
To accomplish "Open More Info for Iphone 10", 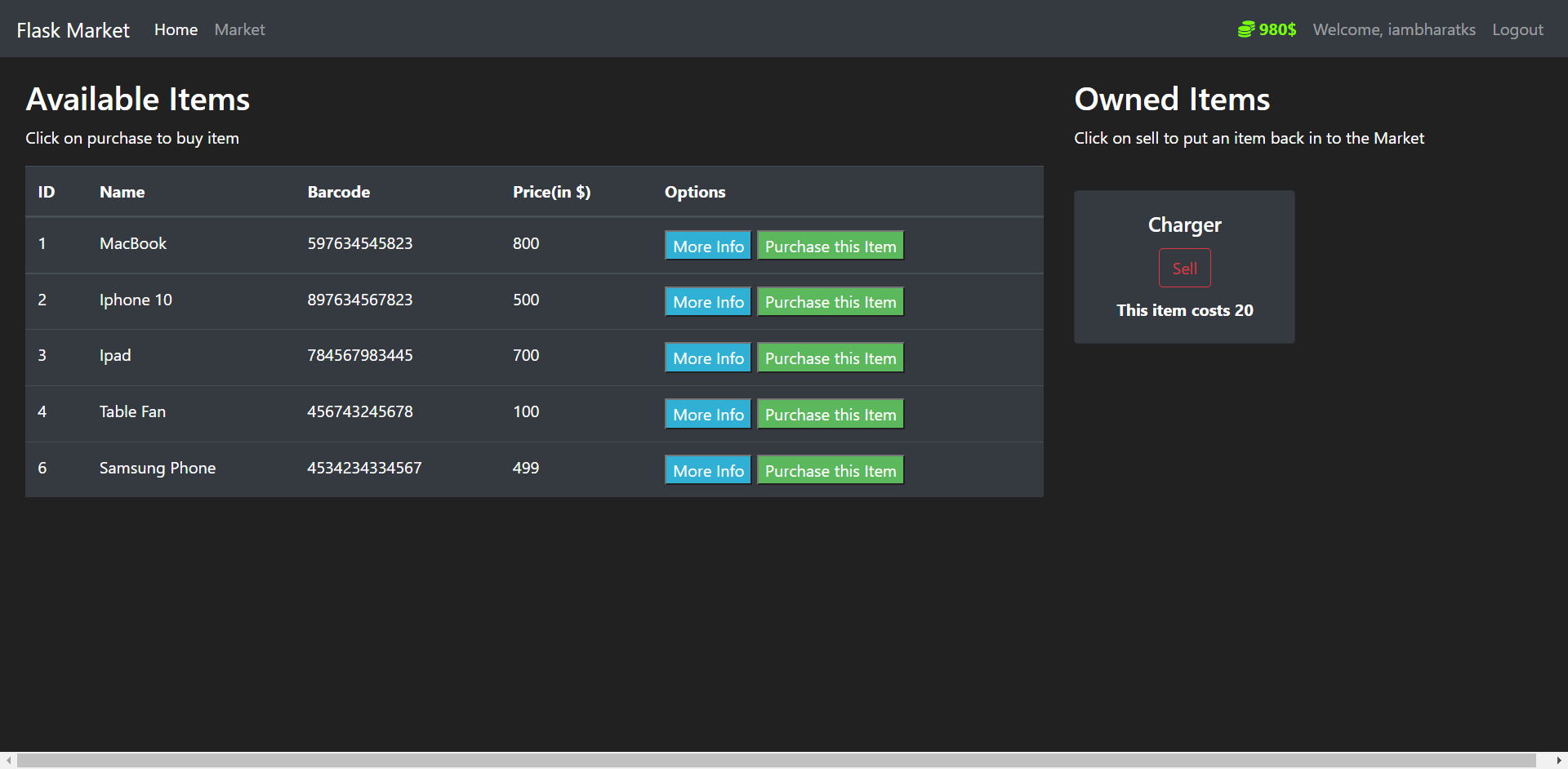I will (707, 301).
